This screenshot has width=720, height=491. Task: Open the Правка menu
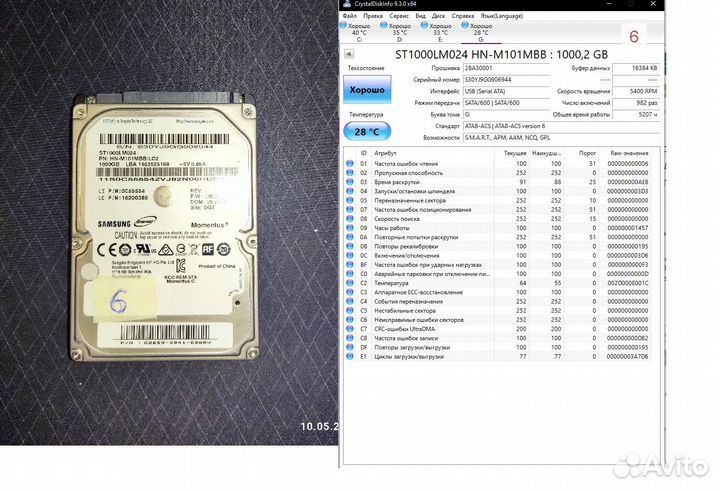click(x=373, y=16)
